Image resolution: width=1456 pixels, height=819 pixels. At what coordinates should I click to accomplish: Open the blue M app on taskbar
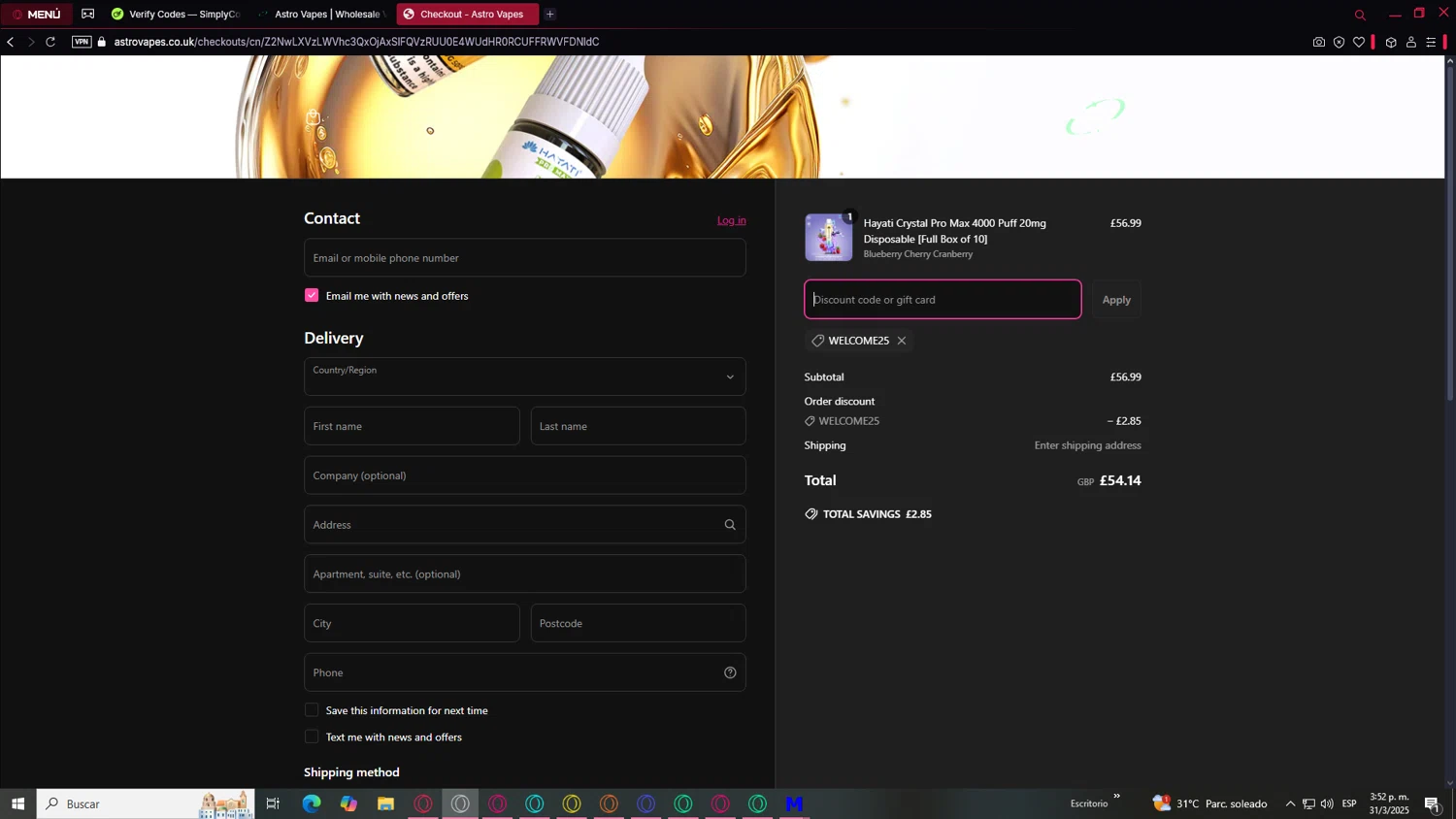(795, 803)
